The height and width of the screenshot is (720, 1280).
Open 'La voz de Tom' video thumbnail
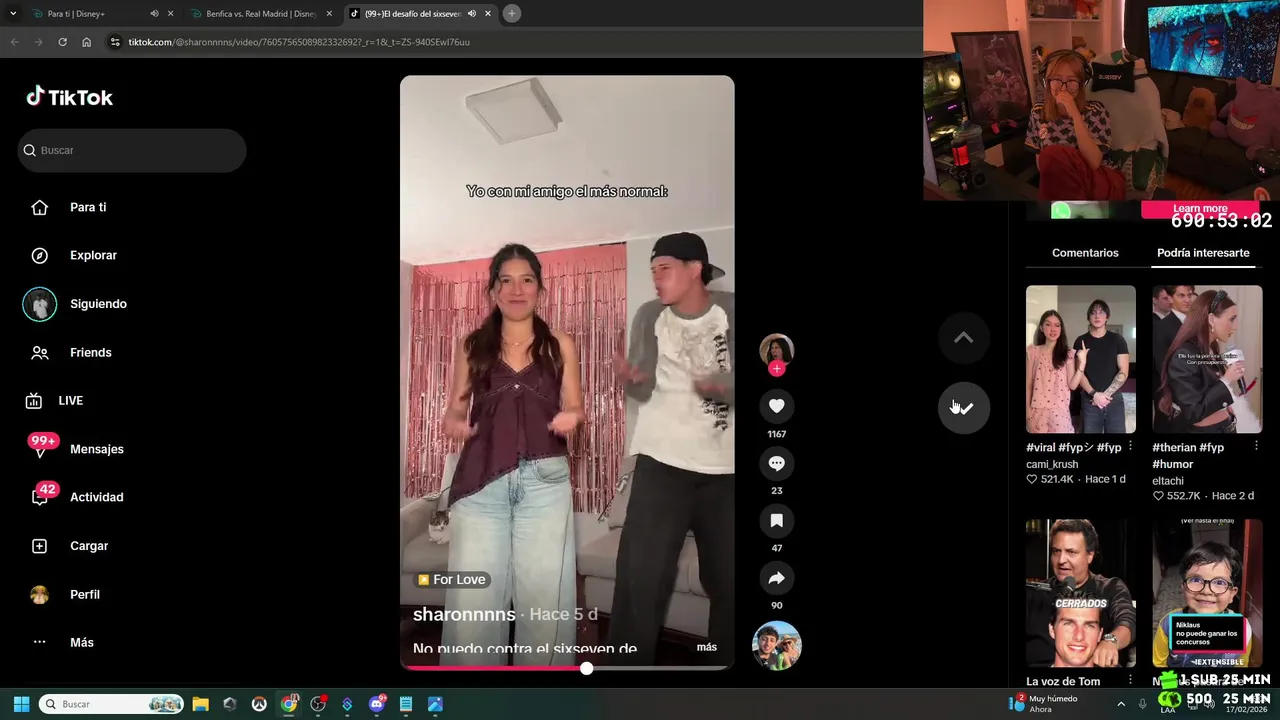(1081, 593)
